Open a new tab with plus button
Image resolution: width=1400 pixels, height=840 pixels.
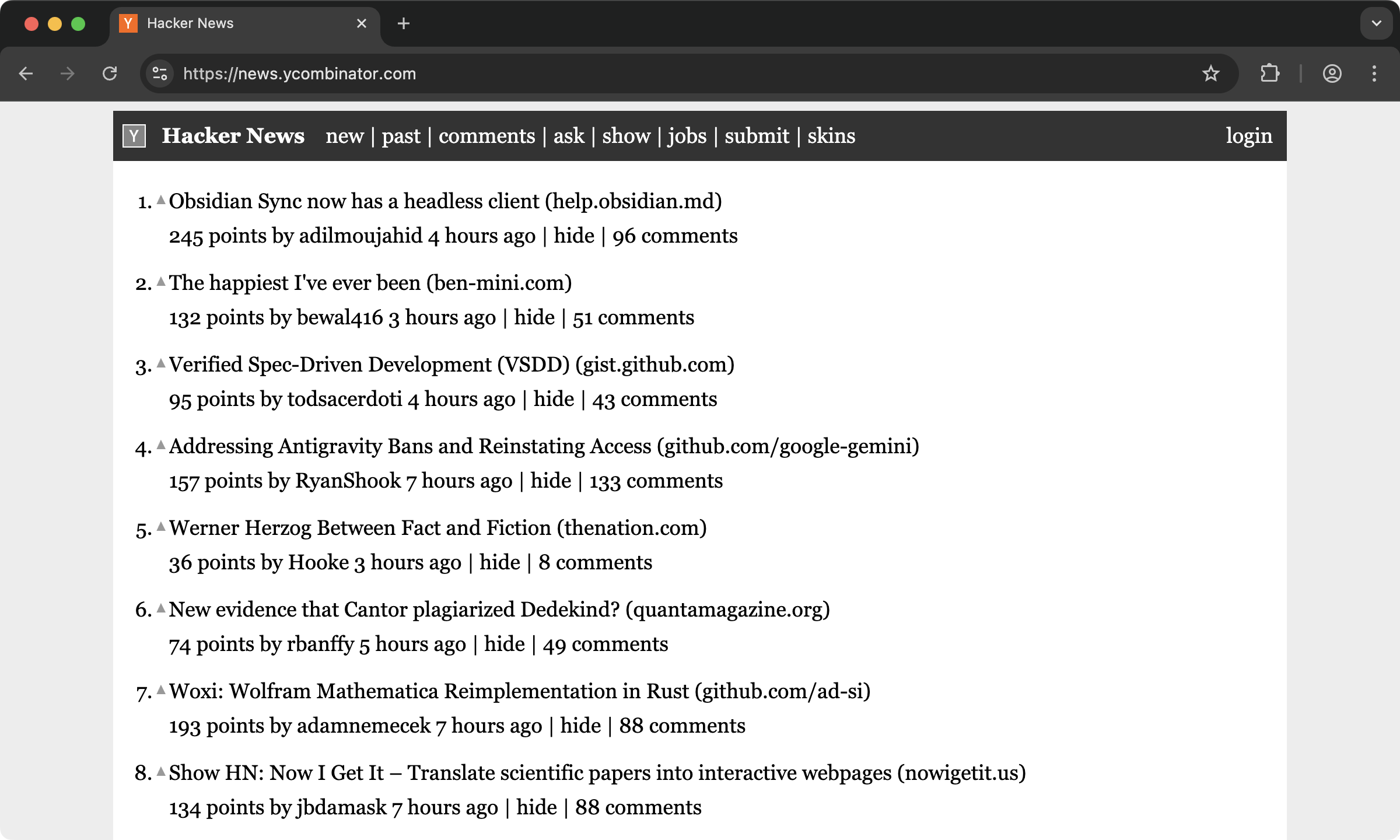click(x=404, y=23)
